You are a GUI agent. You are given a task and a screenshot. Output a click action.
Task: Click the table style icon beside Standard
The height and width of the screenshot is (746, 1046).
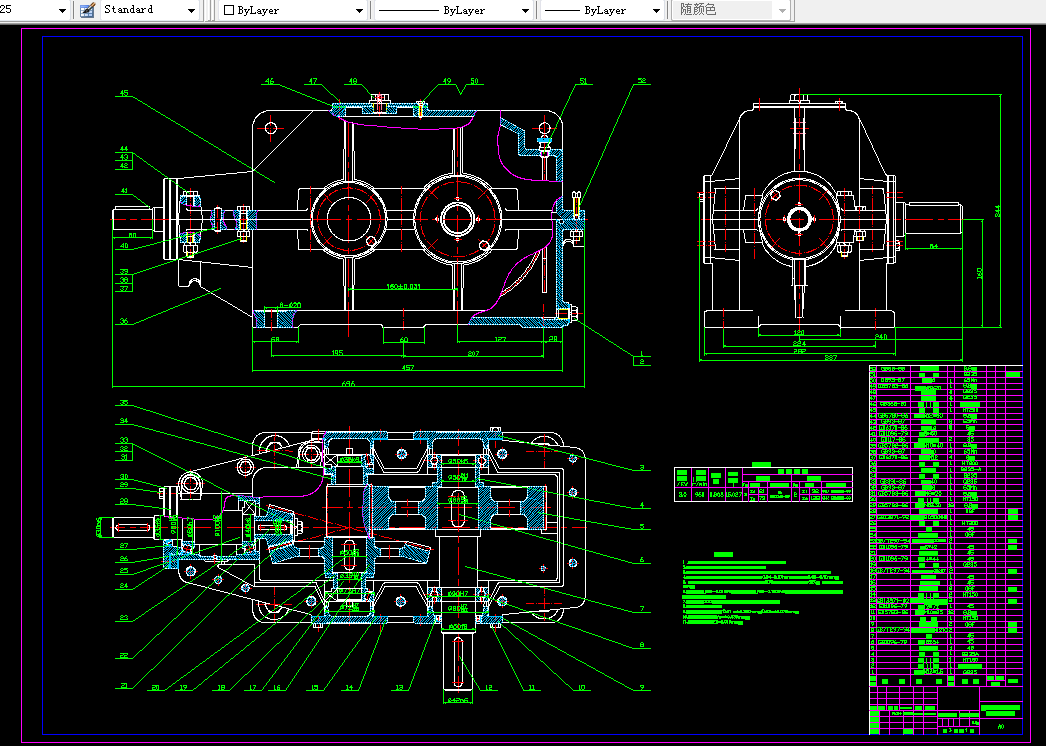pos(87,10)
